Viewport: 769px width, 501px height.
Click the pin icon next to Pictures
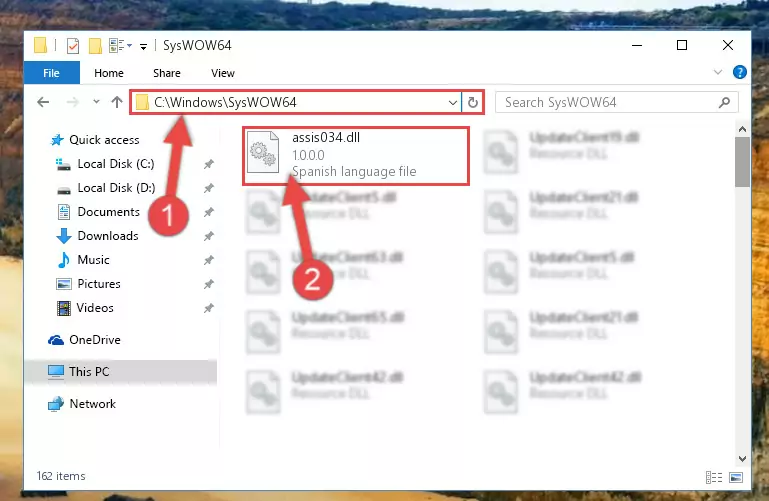[x=209, y=284]
